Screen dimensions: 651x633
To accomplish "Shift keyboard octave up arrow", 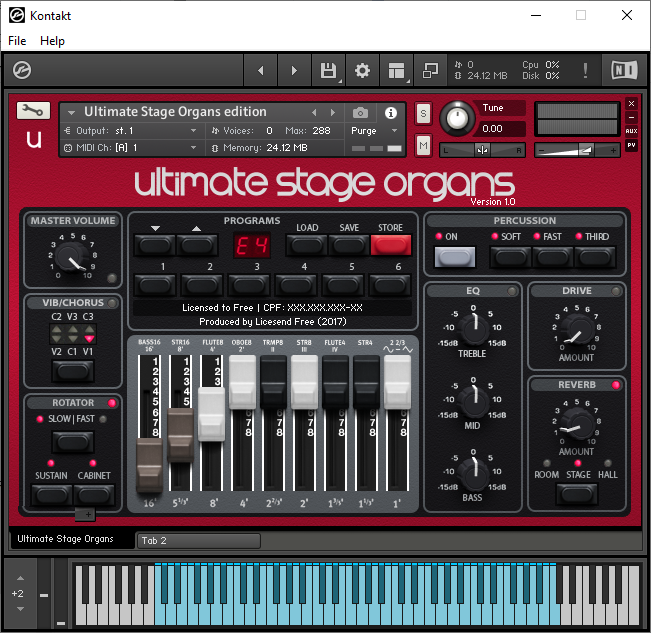I will [20, 578].
